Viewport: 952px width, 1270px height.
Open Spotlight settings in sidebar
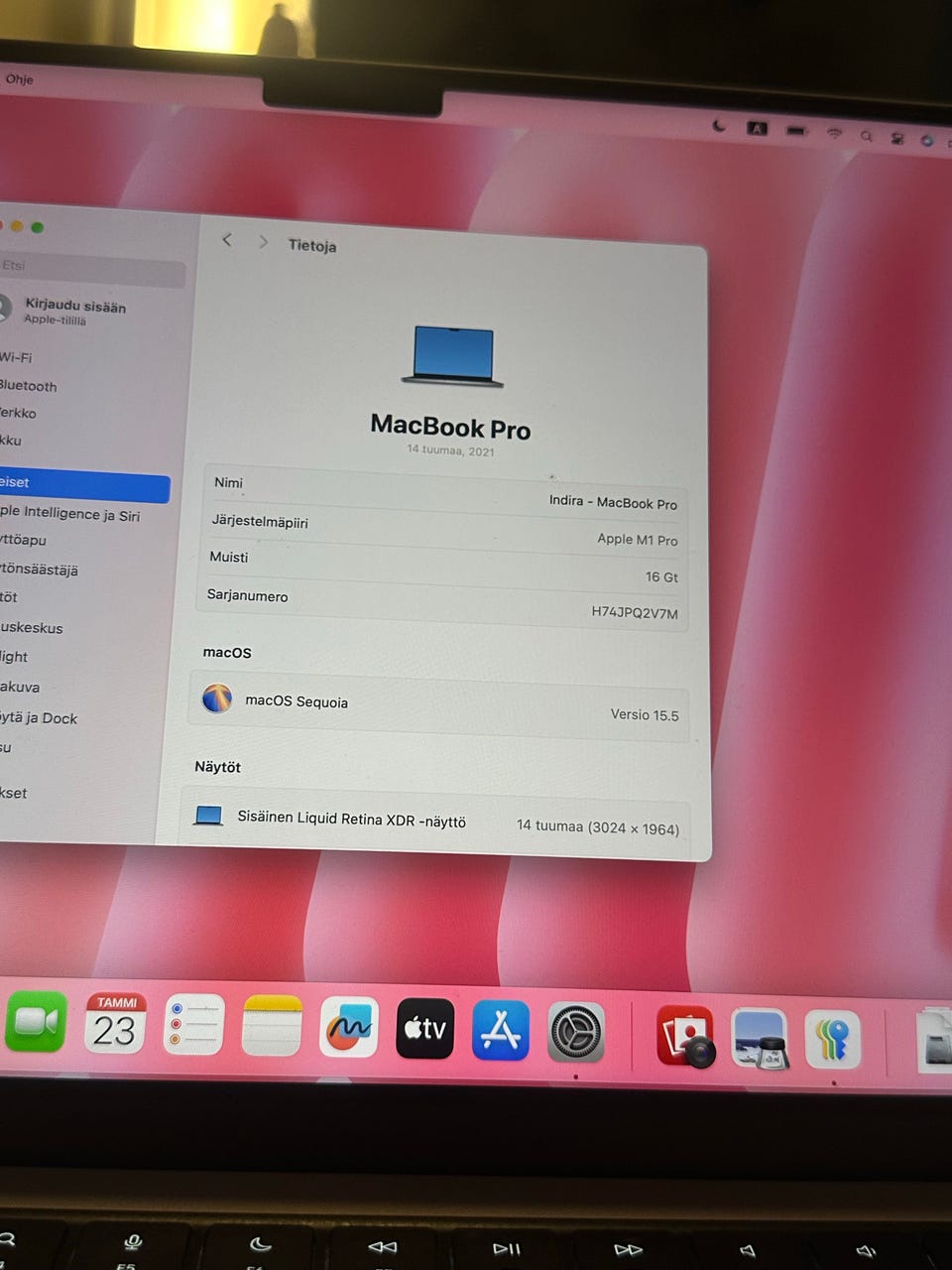click(14, 657)
